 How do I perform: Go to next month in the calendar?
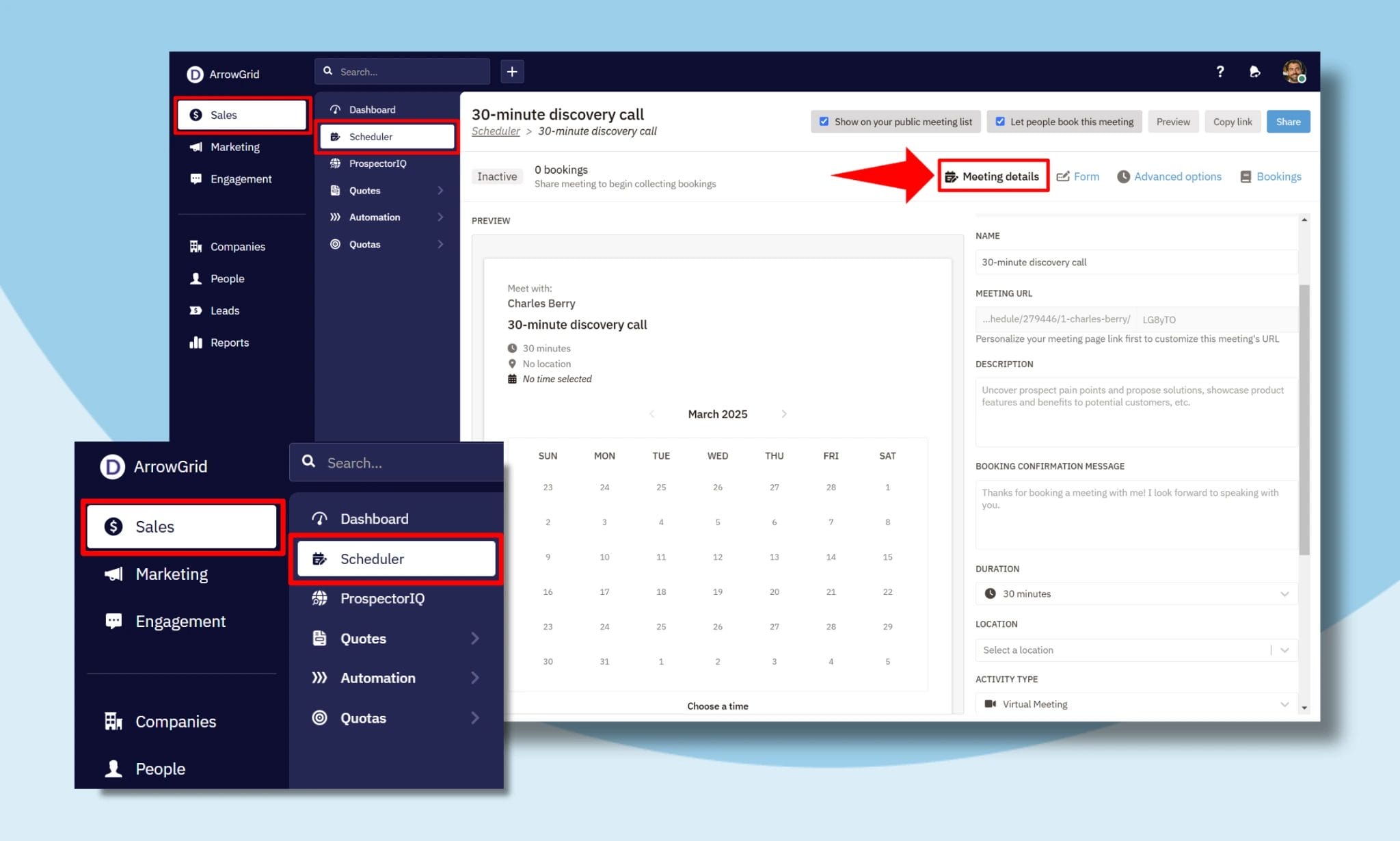784,414
